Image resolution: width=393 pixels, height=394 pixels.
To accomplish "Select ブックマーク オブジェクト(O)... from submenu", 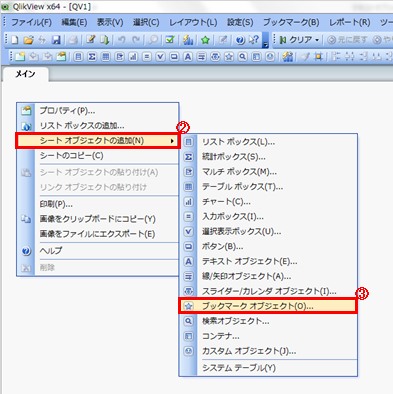I will (268, 306).
